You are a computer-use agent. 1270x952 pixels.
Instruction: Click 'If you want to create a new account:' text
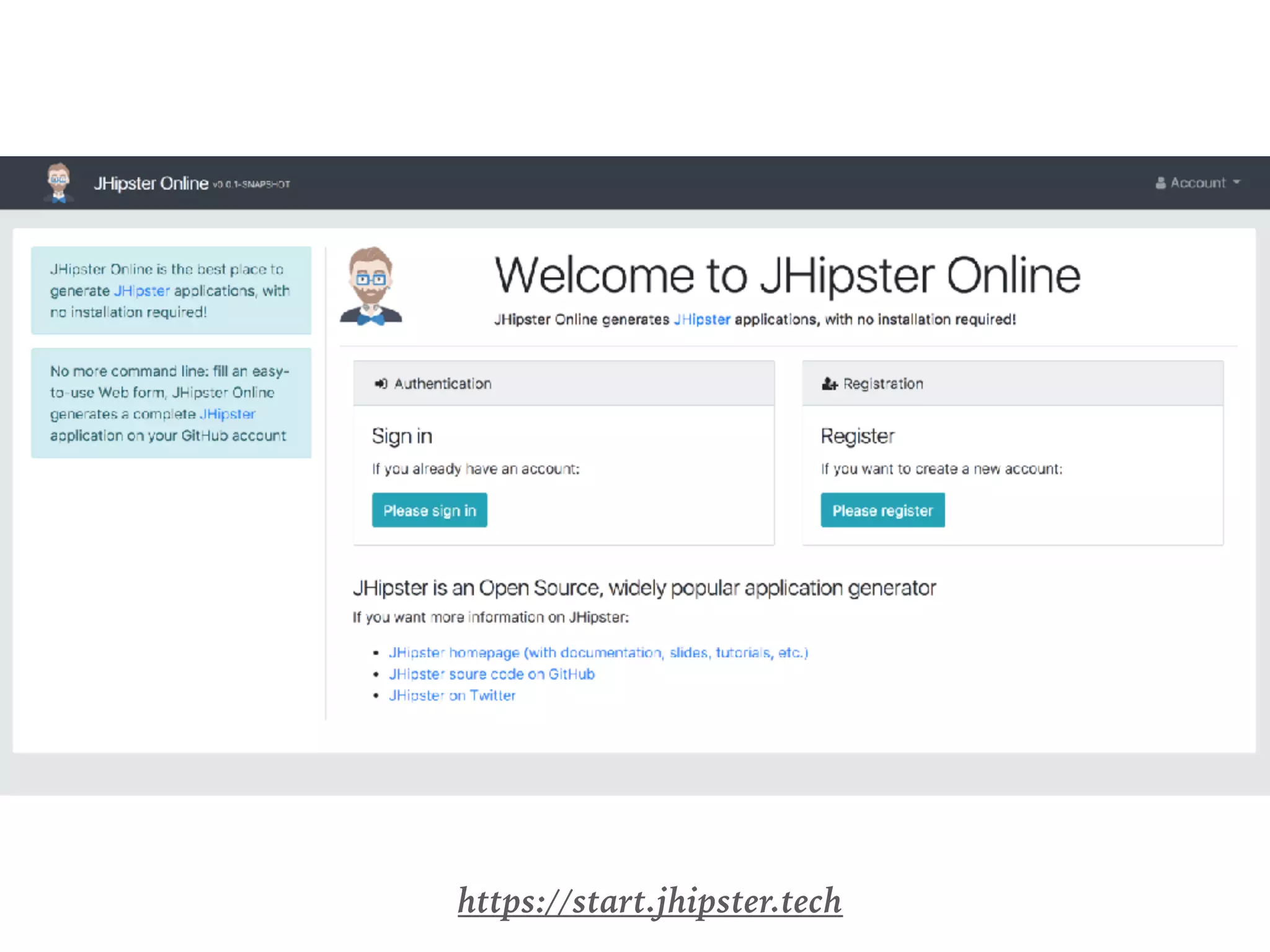click(x=941, y=469)
